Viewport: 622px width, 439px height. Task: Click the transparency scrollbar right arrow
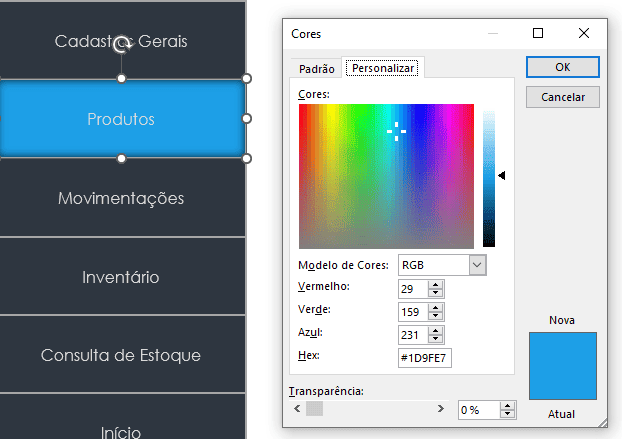pos(441,409)
